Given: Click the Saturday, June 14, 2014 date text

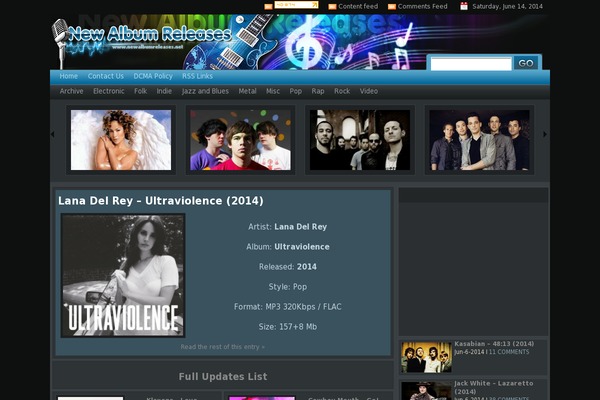Looking at the screenshot, I should coord(507,6).
